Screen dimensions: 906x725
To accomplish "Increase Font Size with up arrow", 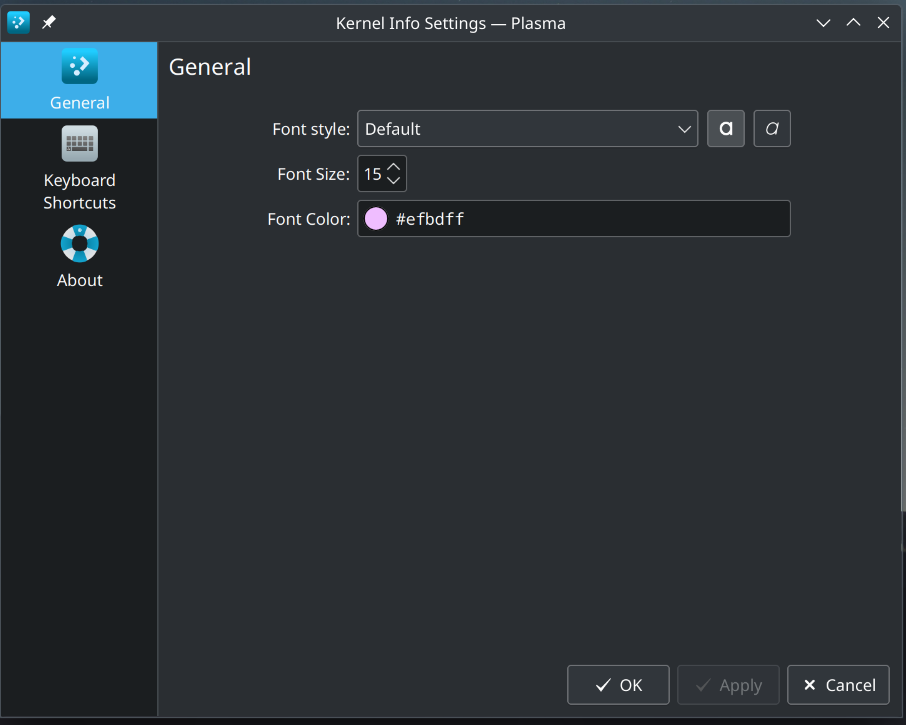I will tap(393, 166).
